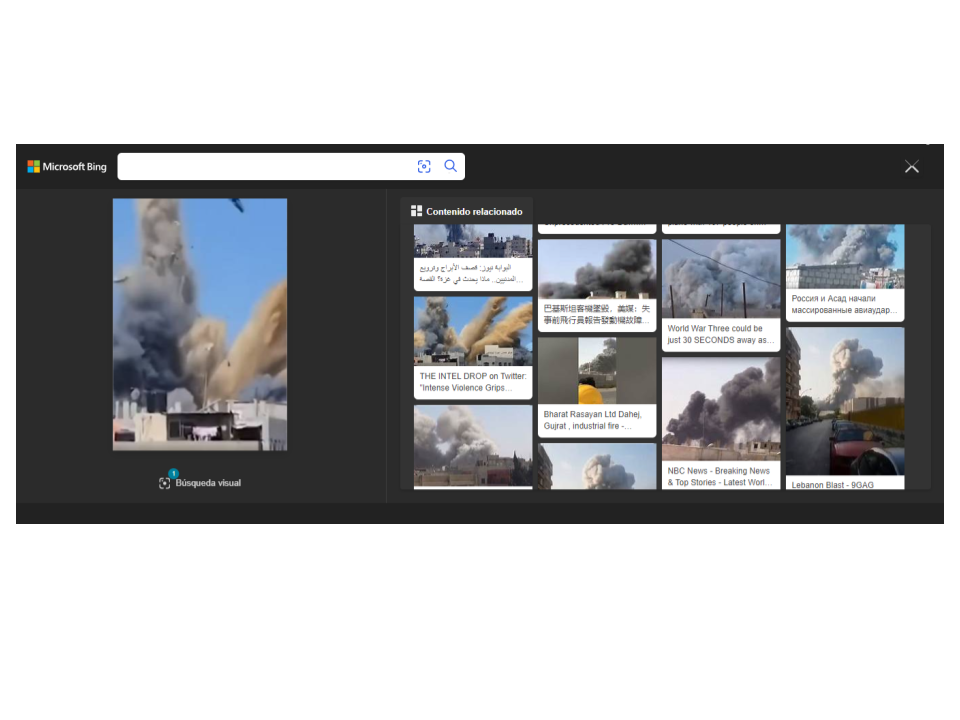Open the Россия и Асад result
This screenshot has width=960, height=720.
click(845, 304)
